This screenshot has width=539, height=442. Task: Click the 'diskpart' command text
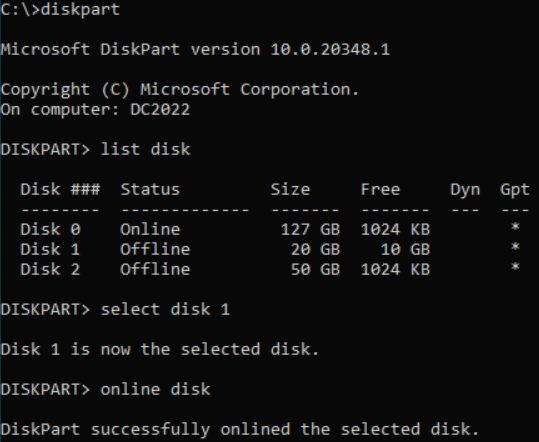(80, 9)
